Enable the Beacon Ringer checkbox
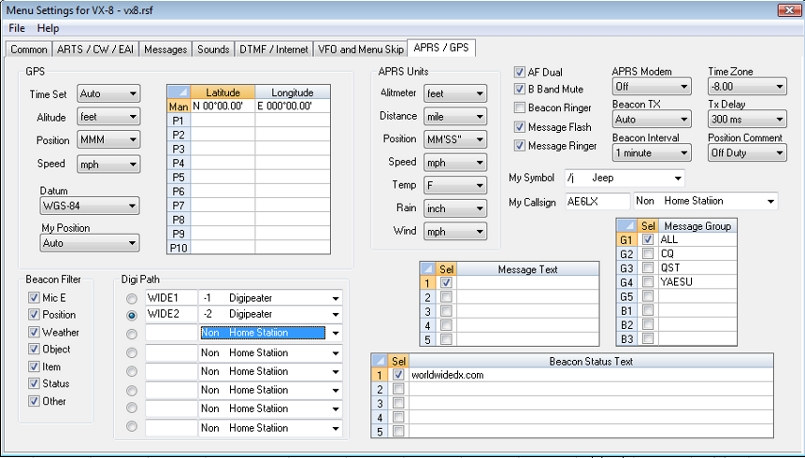 pos(520,108)
